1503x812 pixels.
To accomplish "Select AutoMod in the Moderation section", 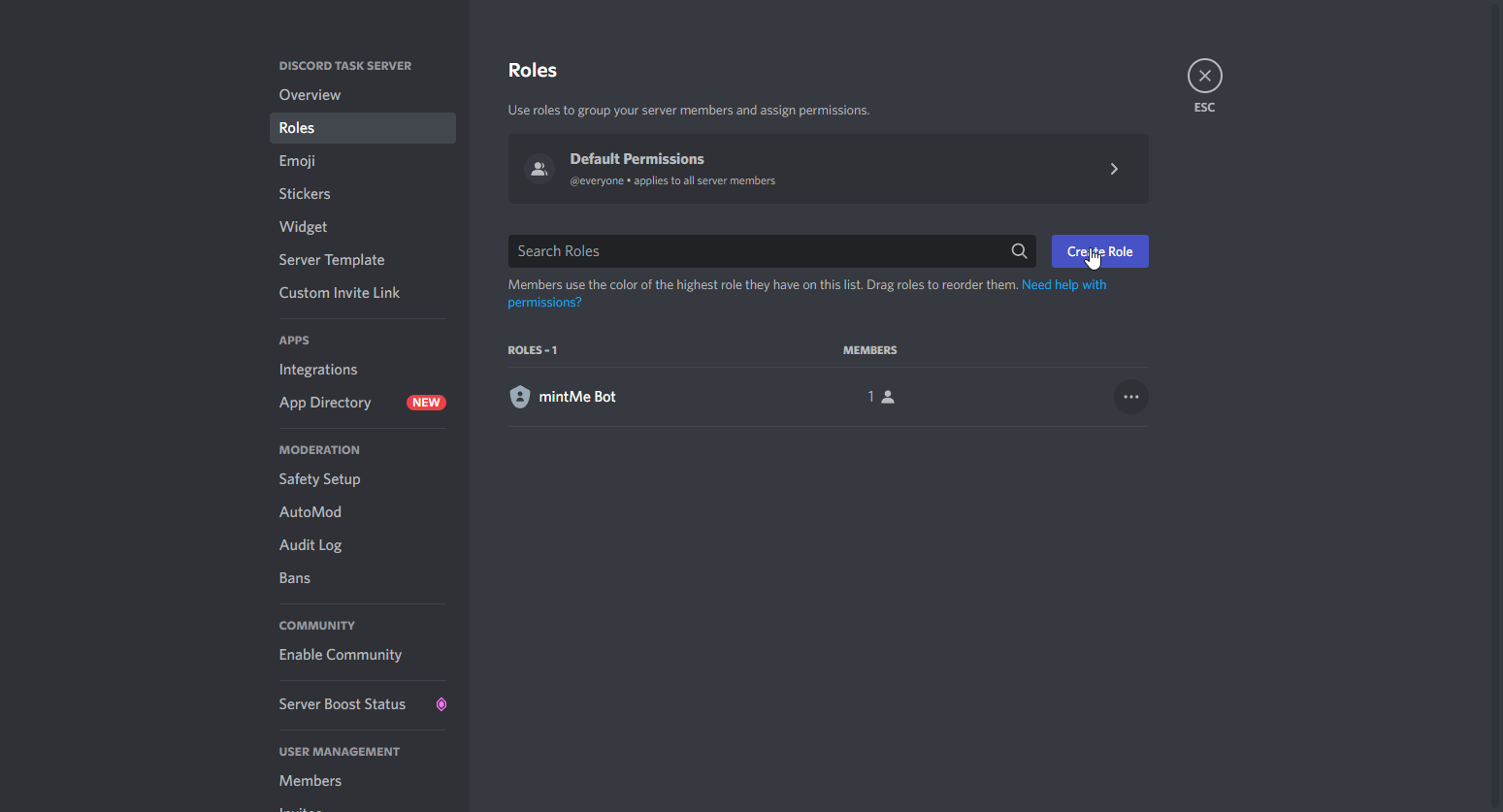I will point(310,512).
